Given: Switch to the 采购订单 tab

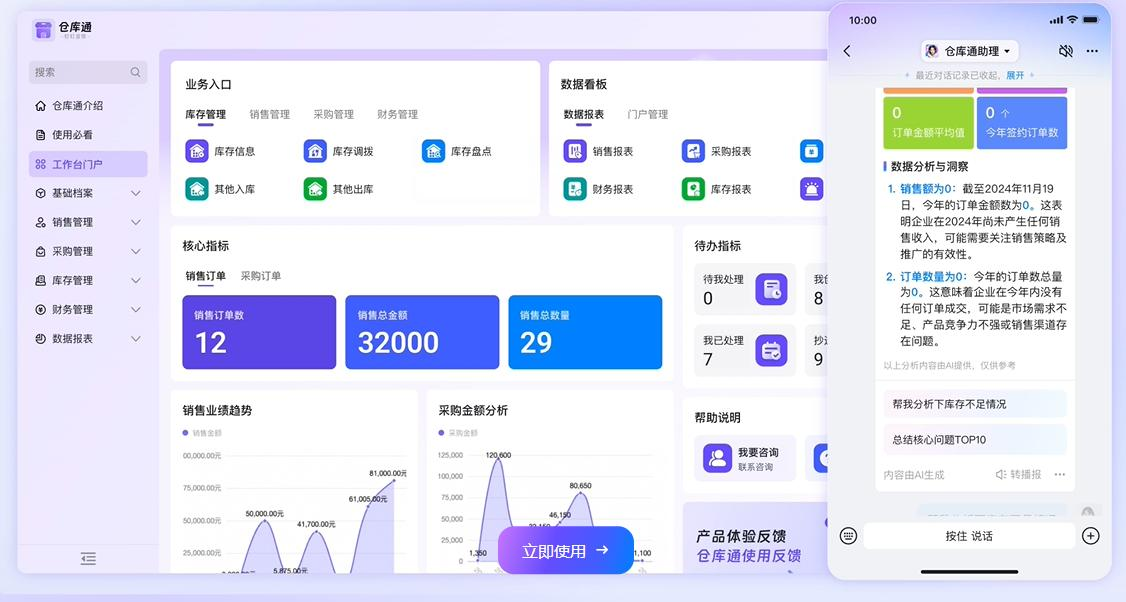Looking at the screenshot, I should [x=261, y=276].
